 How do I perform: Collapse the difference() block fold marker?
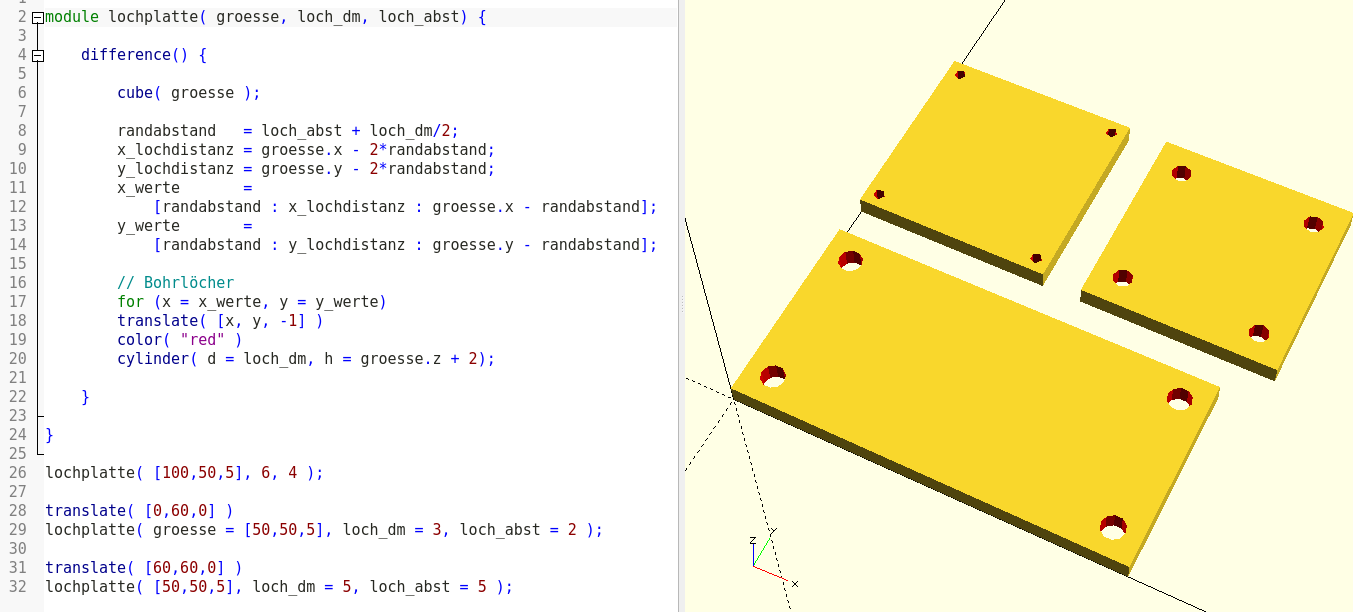(x=38, y=55)
